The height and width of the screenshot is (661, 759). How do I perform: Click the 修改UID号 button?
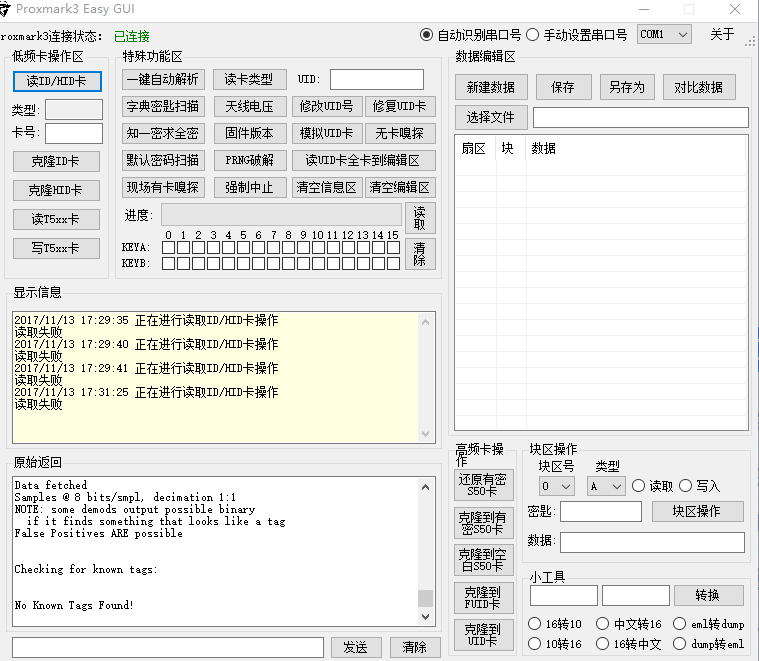point(327,106)
